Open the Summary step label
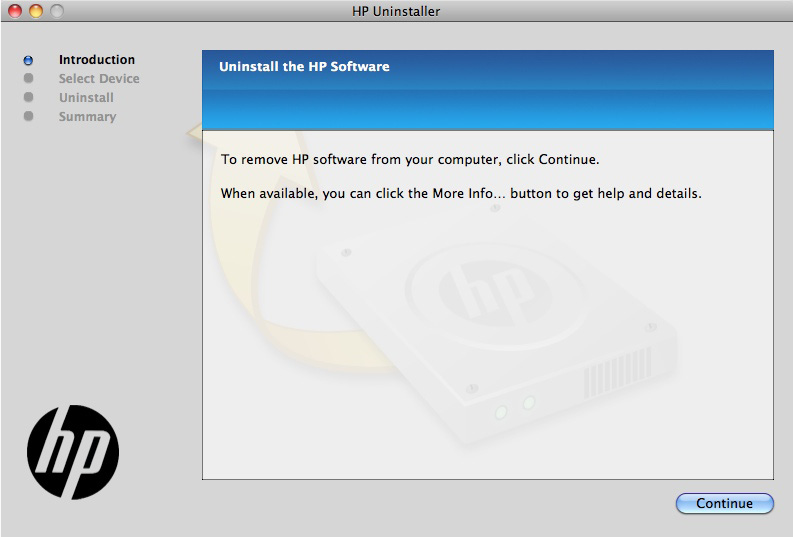Screen dimensions: 793x537 click(87, 117)
